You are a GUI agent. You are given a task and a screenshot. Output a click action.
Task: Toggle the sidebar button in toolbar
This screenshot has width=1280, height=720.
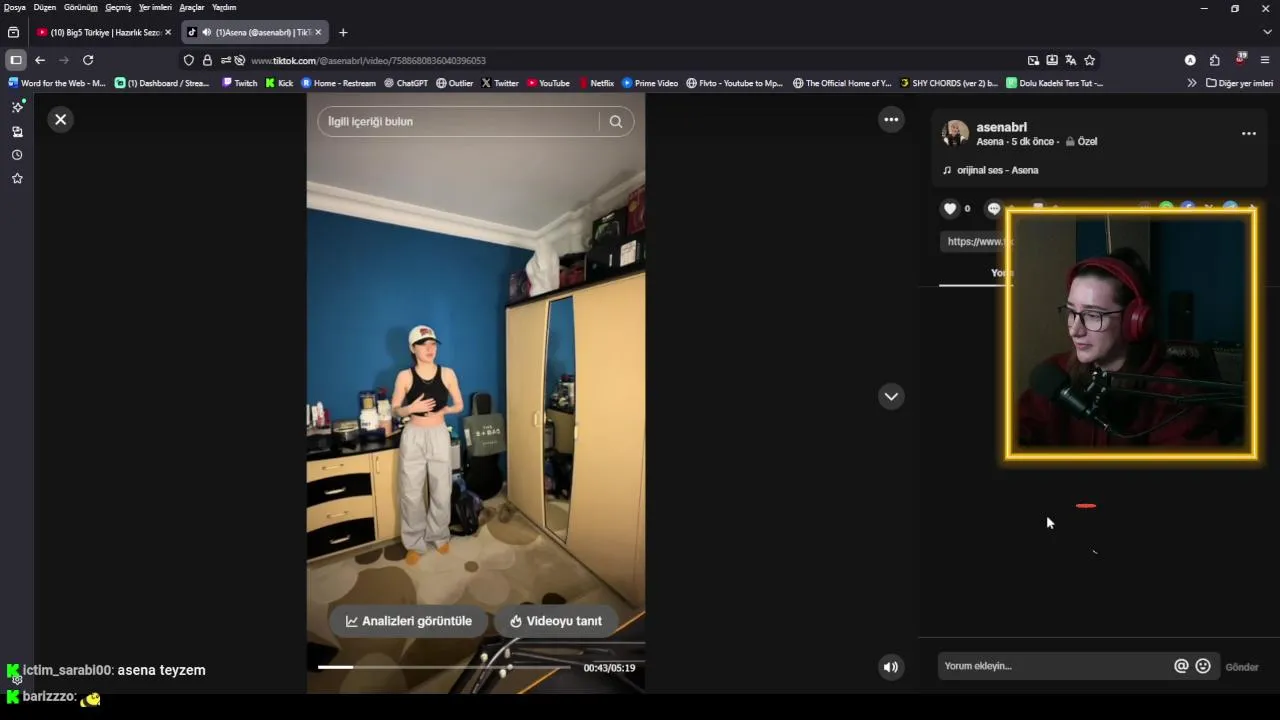pos(15,60)
